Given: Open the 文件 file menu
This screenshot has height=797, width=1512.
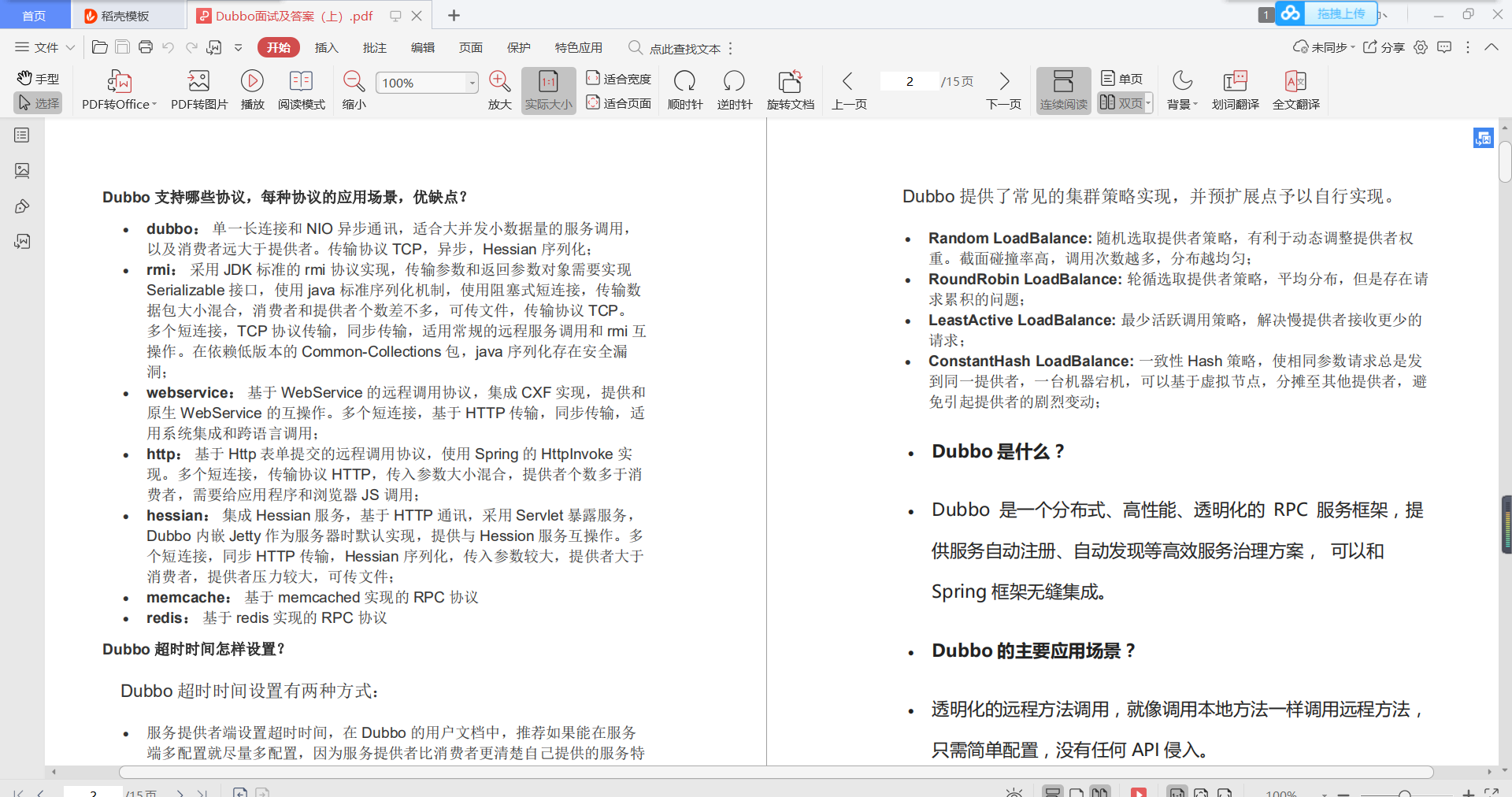Looking at the screenshot, I should coord(37,47).
